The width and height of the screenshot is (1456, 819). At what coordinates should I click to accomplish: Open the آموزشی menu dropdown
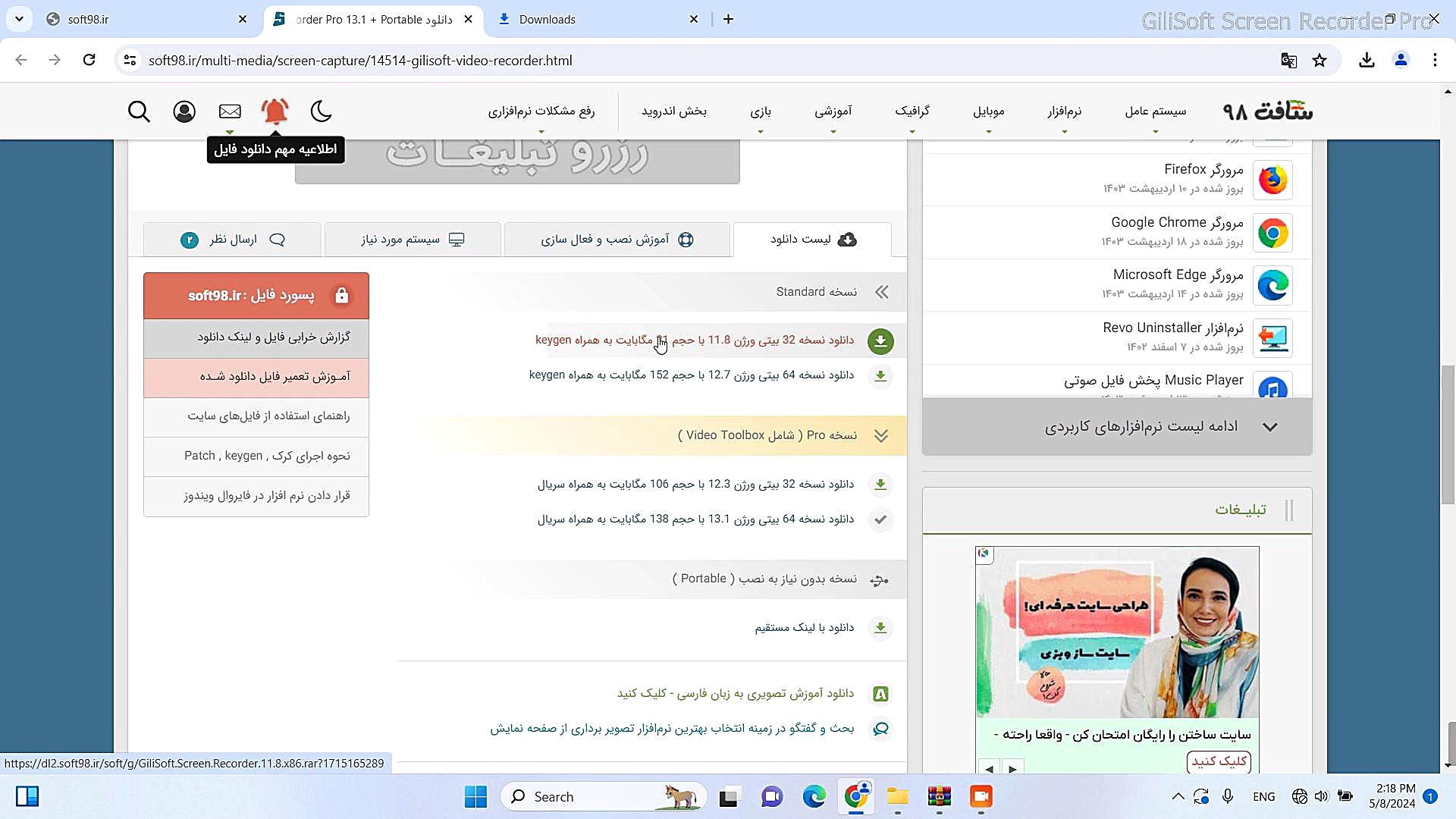click(833, 111)
